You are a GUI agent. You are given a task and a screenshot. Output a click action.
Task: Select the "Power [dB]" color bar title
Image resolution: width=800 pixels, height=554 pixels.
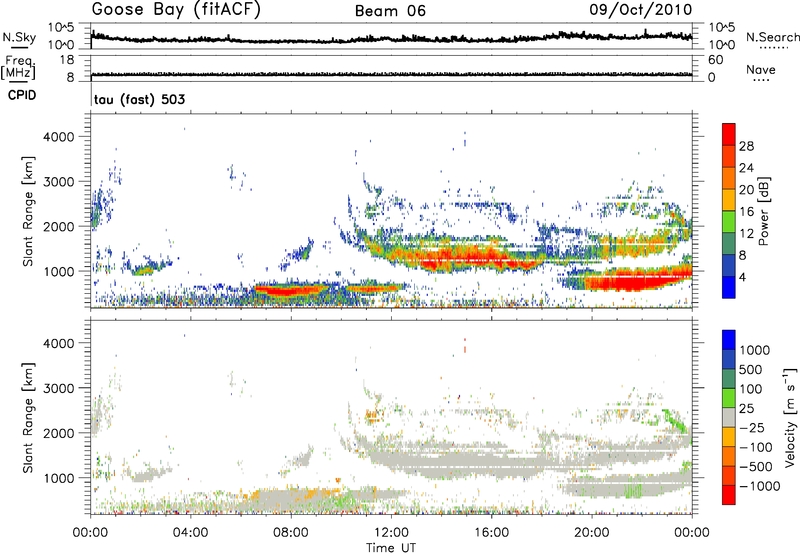click(763, 211)
